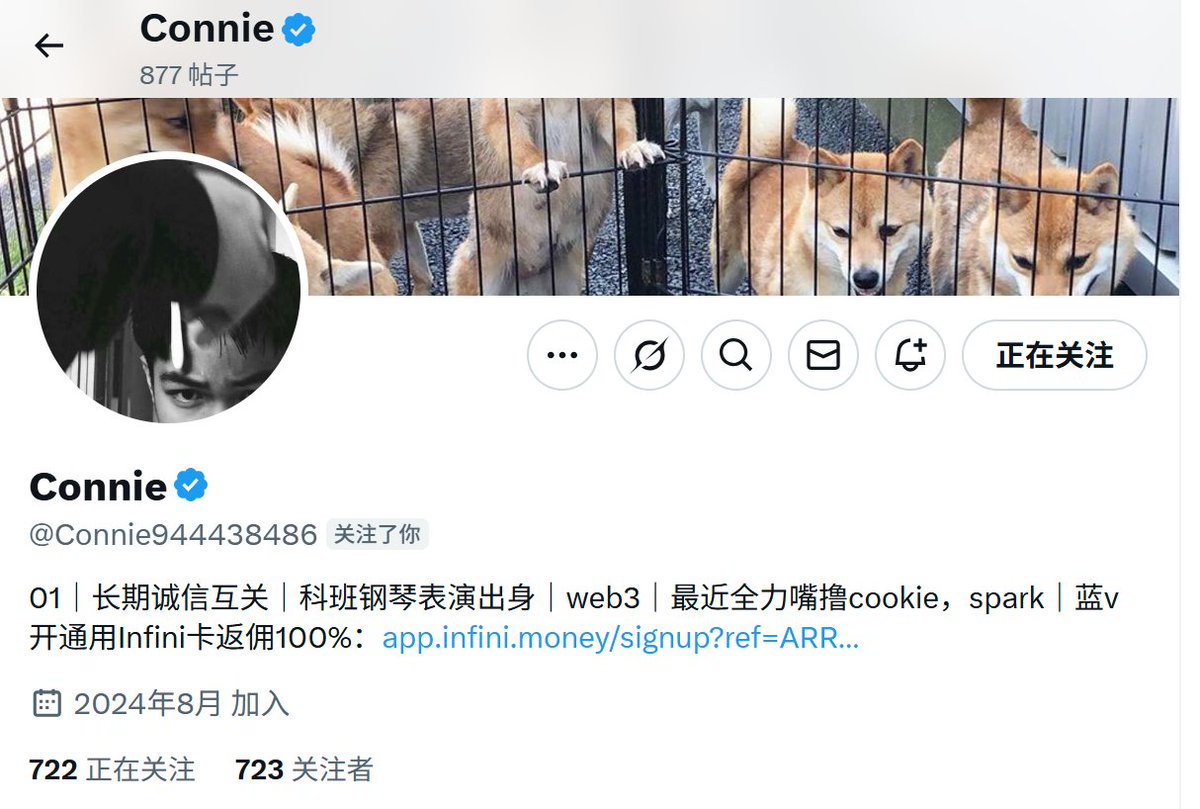
Task: Open Connie's circular profile avatar
Action: click(x=168, y=291)
